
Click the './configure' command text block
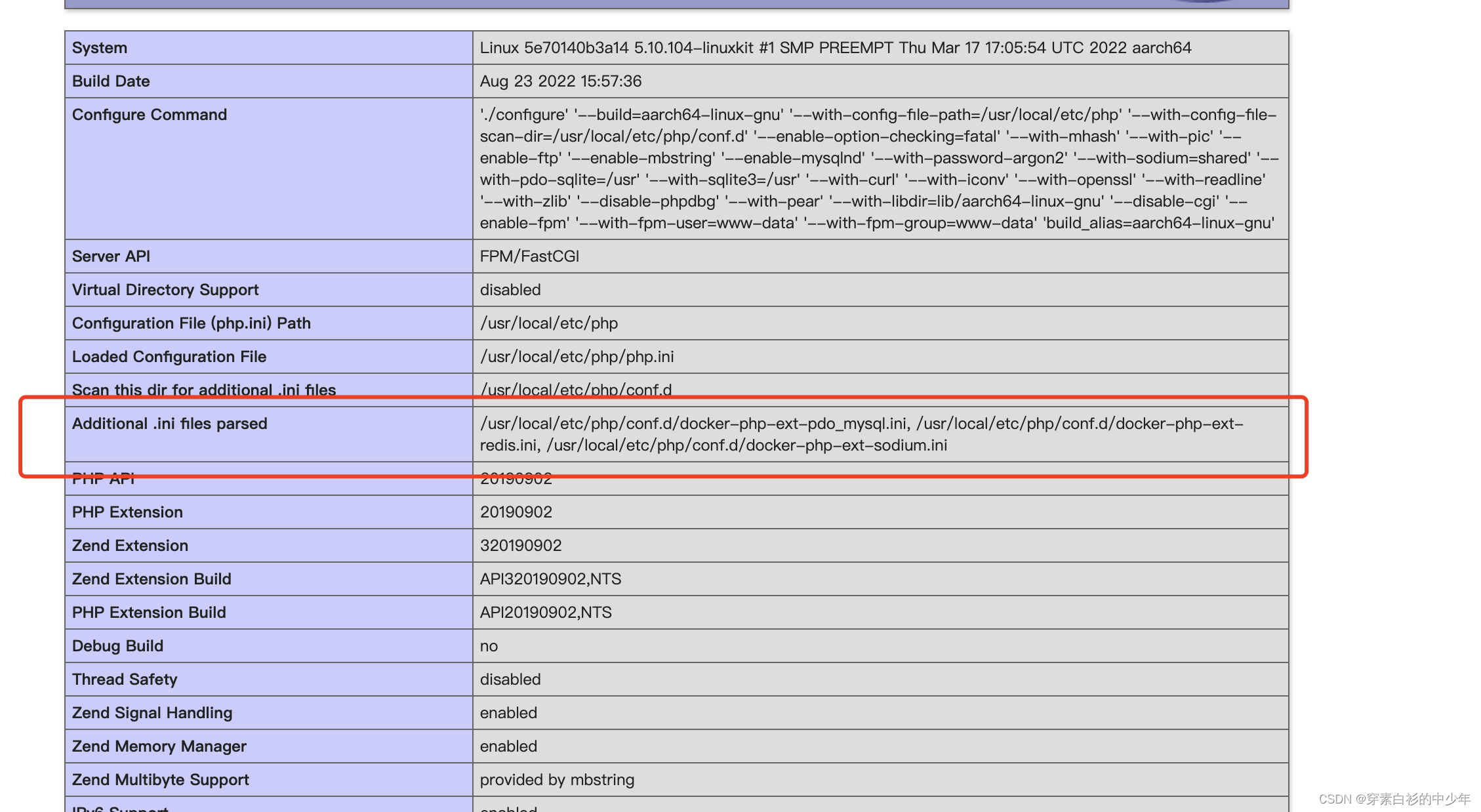(878, 169)
